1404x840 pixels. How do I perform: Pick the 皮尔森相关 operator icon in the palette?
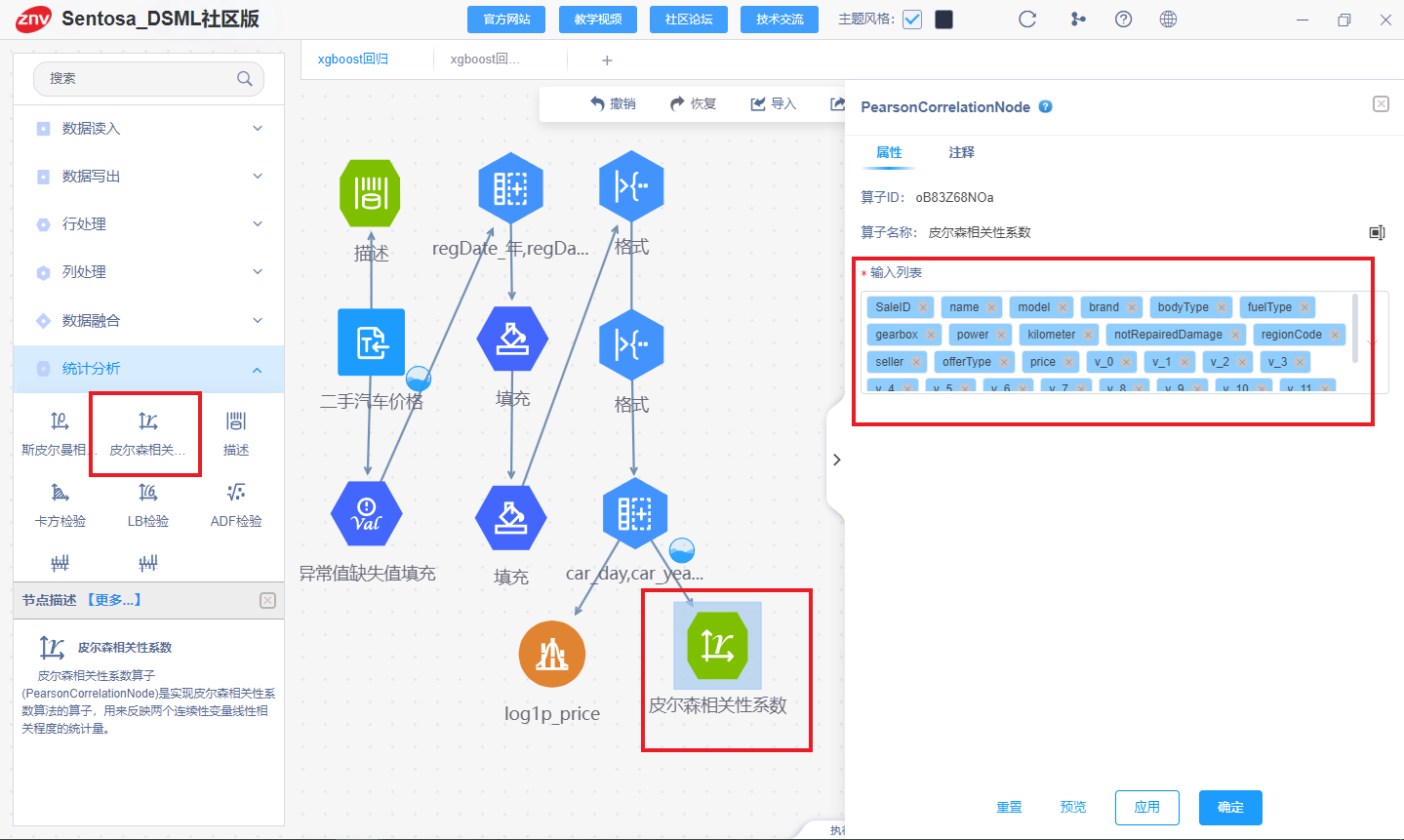[147, 421]
